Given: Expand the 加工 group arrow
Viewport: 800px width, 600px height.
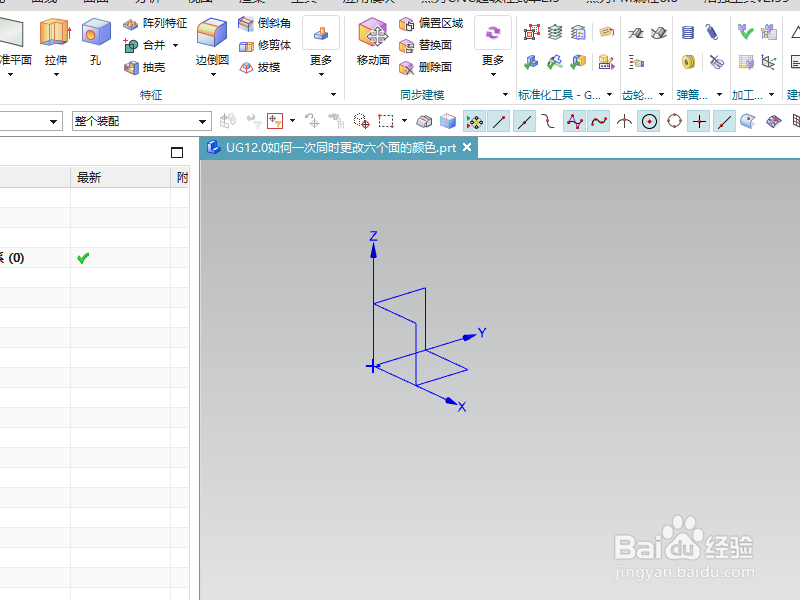Looking at the screenshot, I should (x=771, y=94).
